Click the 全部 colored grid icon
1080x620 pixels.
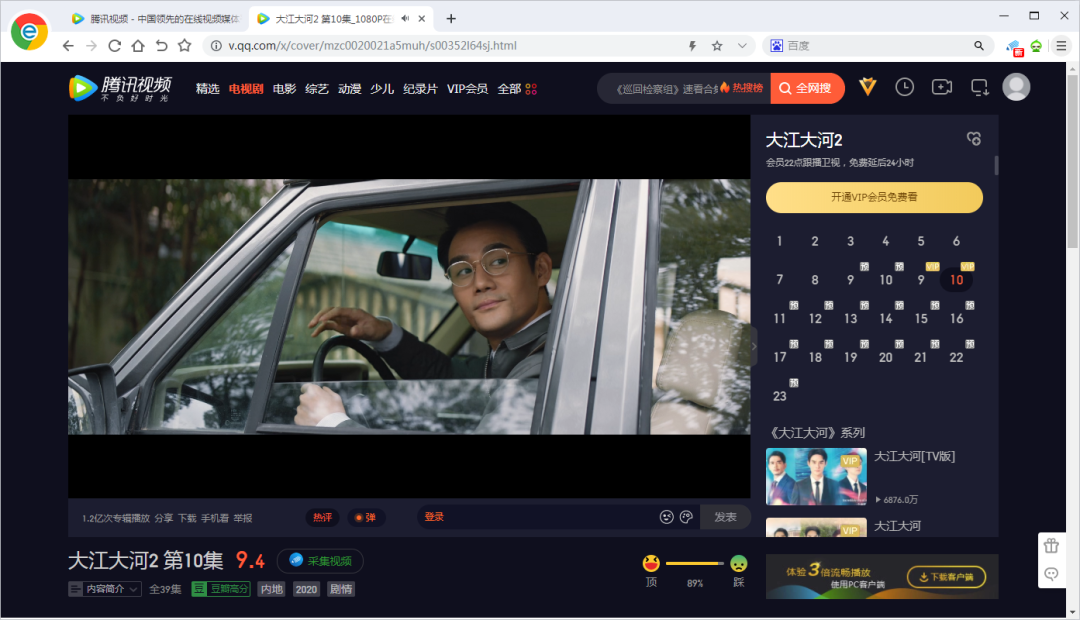point(531,89)
